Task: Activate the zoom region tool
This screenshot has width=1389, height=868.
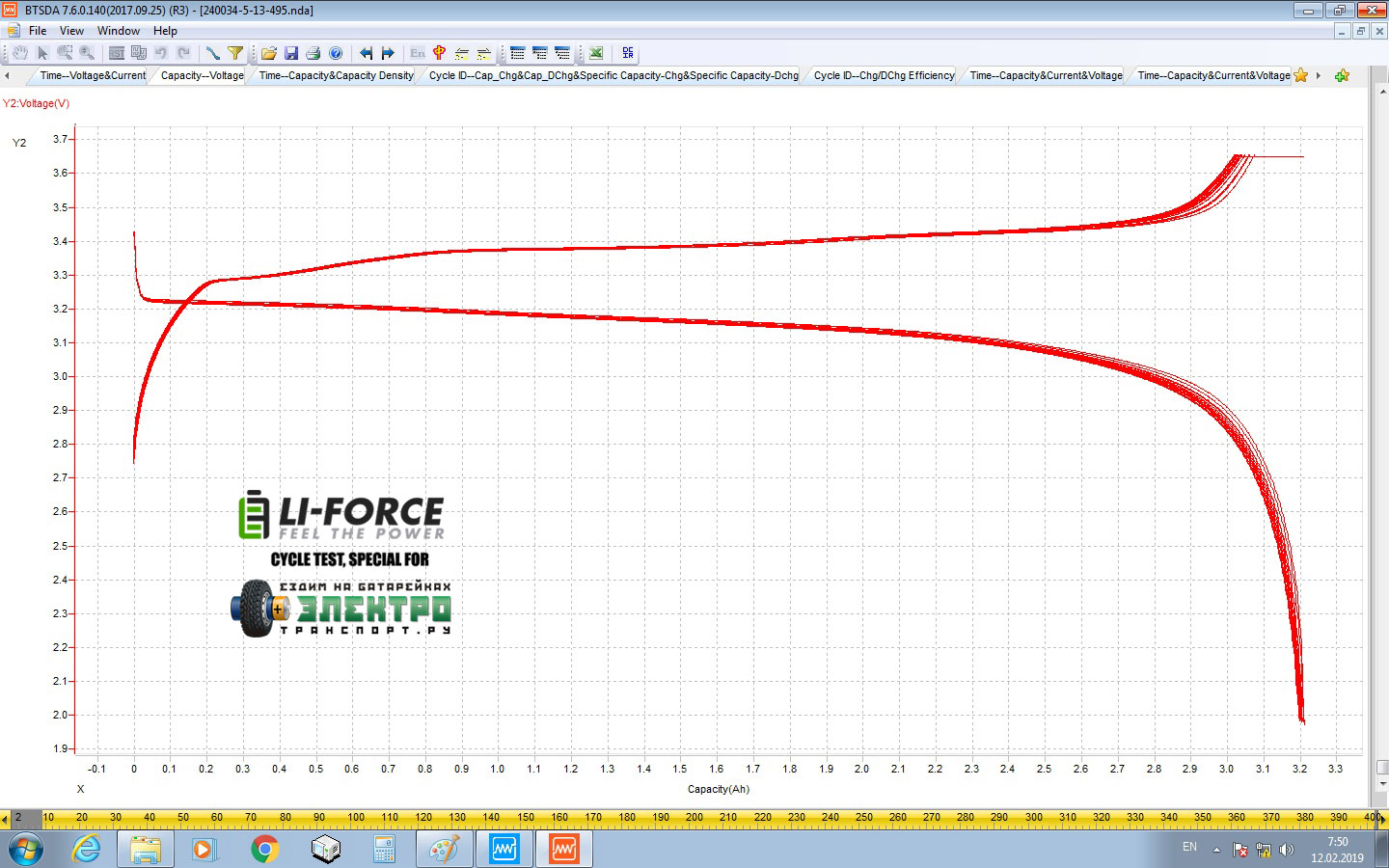Action: [65, 53]
